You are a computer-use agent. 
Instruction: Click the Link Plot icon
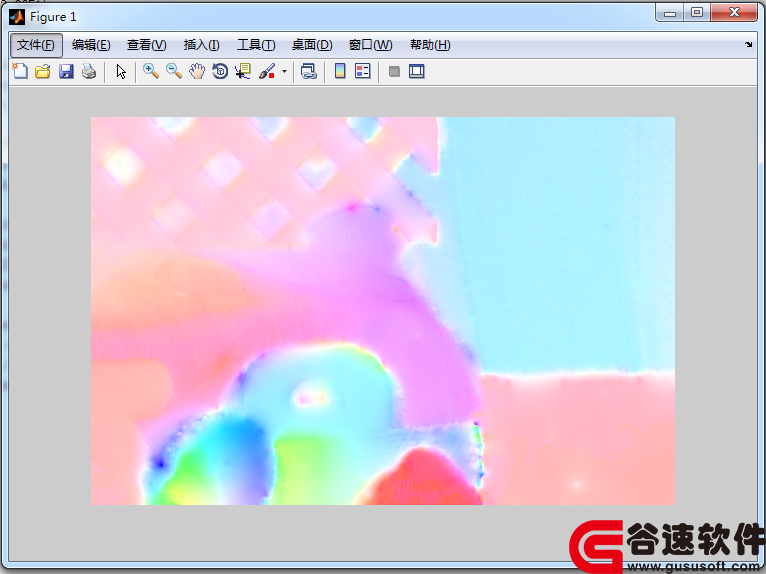point(309,71)
